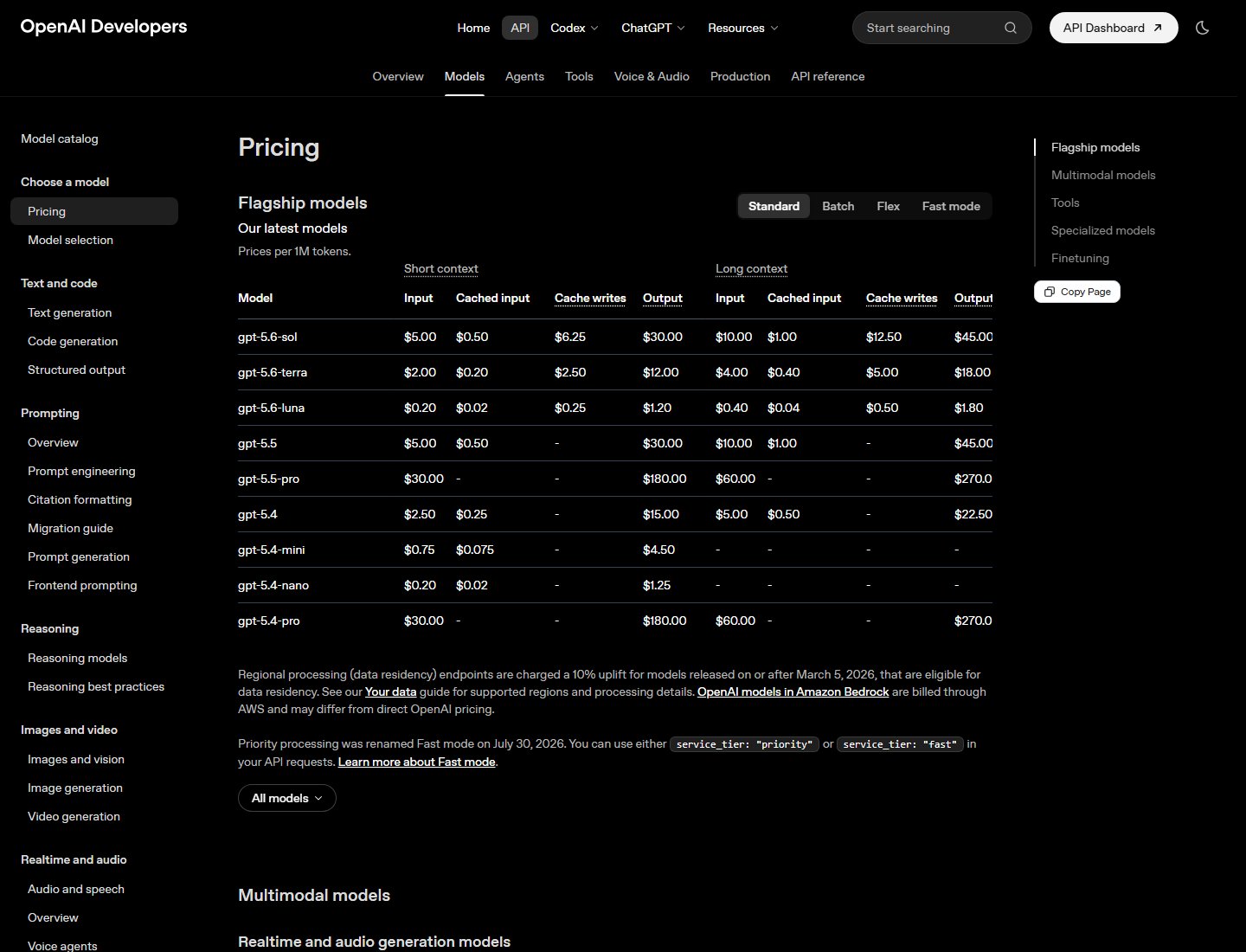Open the API reference tab

(828, 76)
